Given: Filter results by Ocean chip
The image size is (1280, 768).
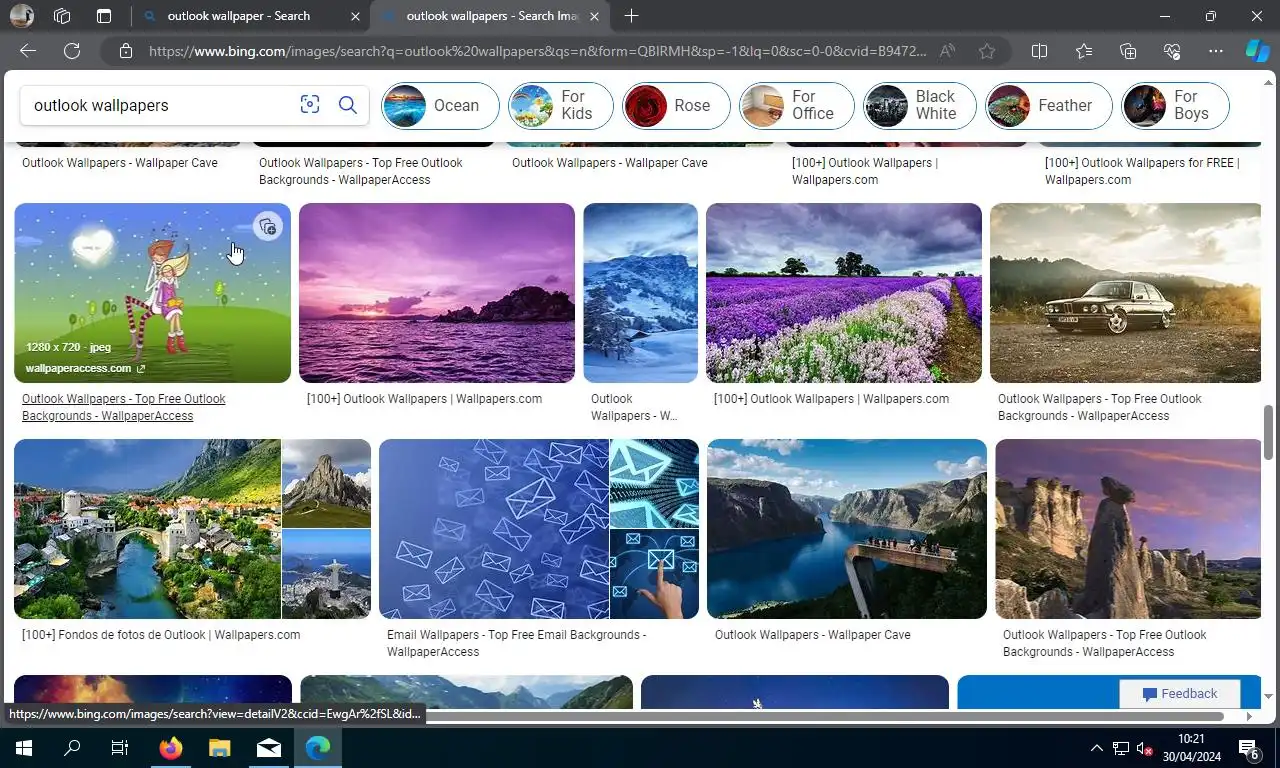Looking at the screenshot, I should point(440,106).
